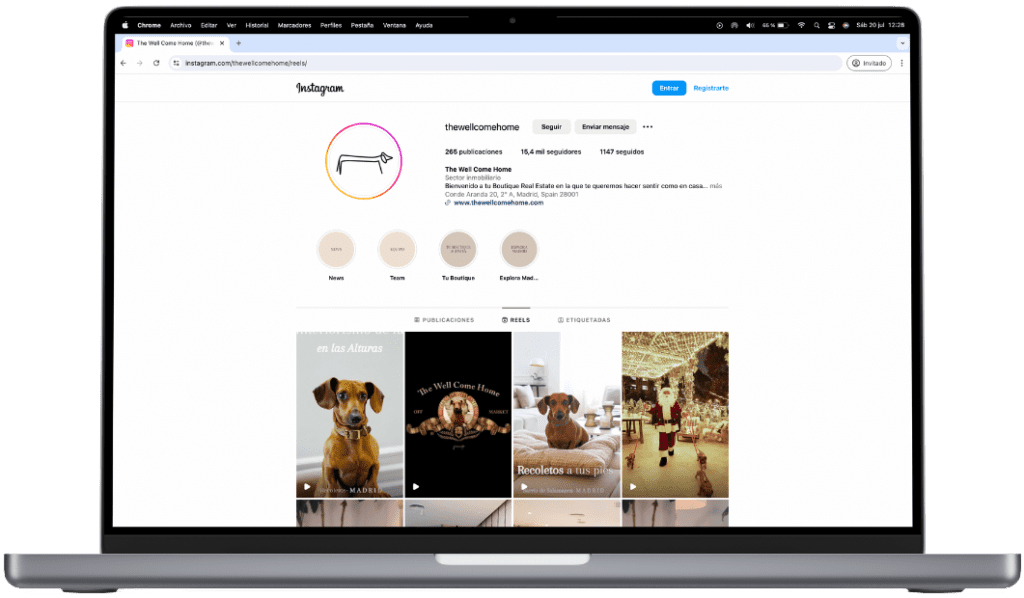Click the blue Entrar button
The image size is (1024, 598).
point(669,88)
